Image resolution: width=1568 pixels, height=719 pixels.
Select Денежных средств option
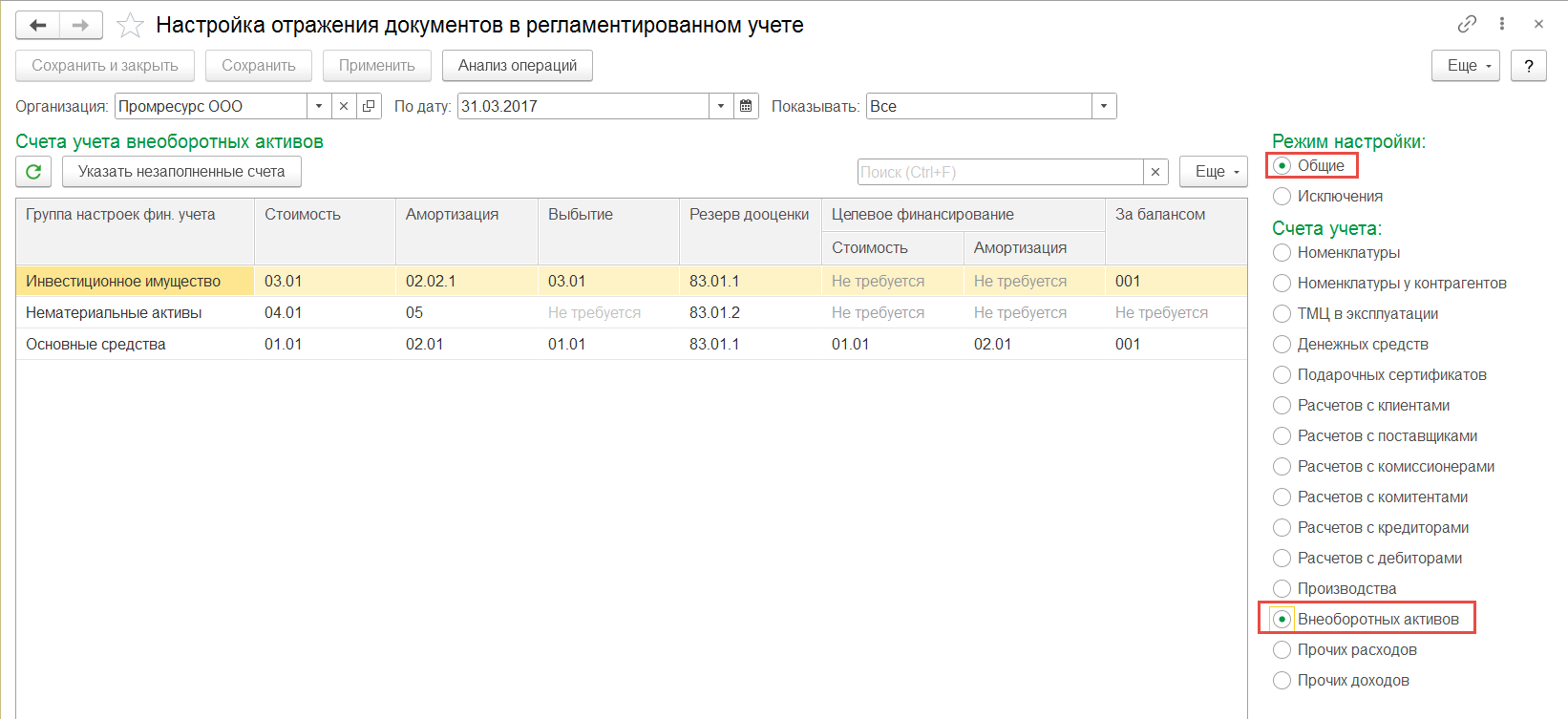pyautogui.click(x=1282, y=345)
